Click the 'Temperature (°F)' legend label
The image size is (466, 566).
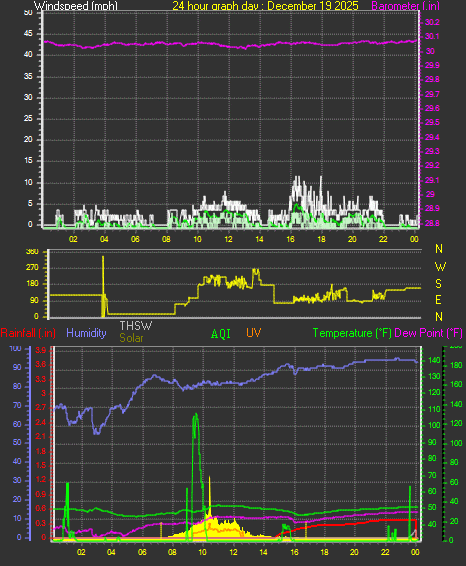[x=352, y=333]
